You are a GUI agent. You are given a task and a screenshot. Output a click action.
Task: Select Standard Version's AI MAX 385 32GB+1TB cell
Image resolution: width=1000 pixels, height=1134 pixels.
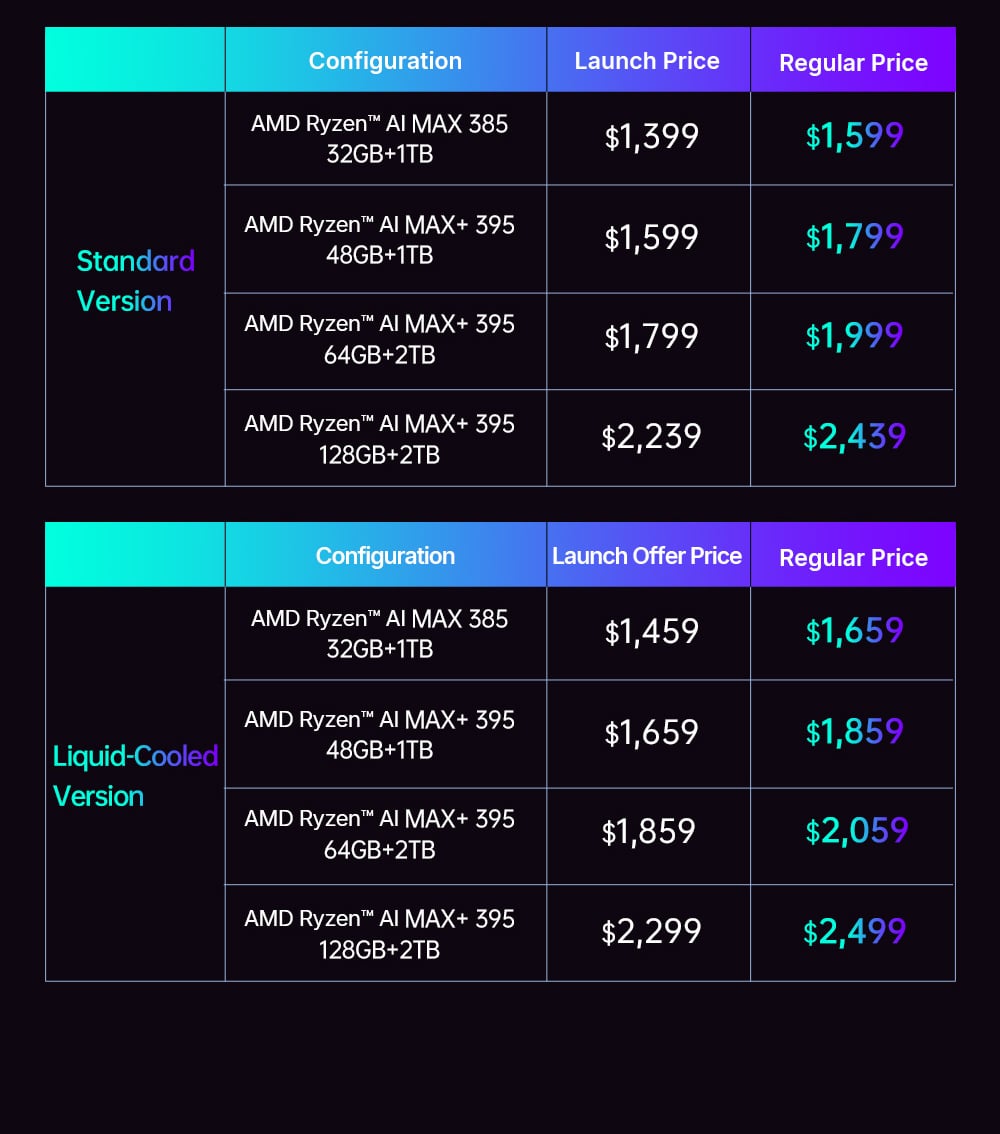pyautogui.click(x=379, y=139)
